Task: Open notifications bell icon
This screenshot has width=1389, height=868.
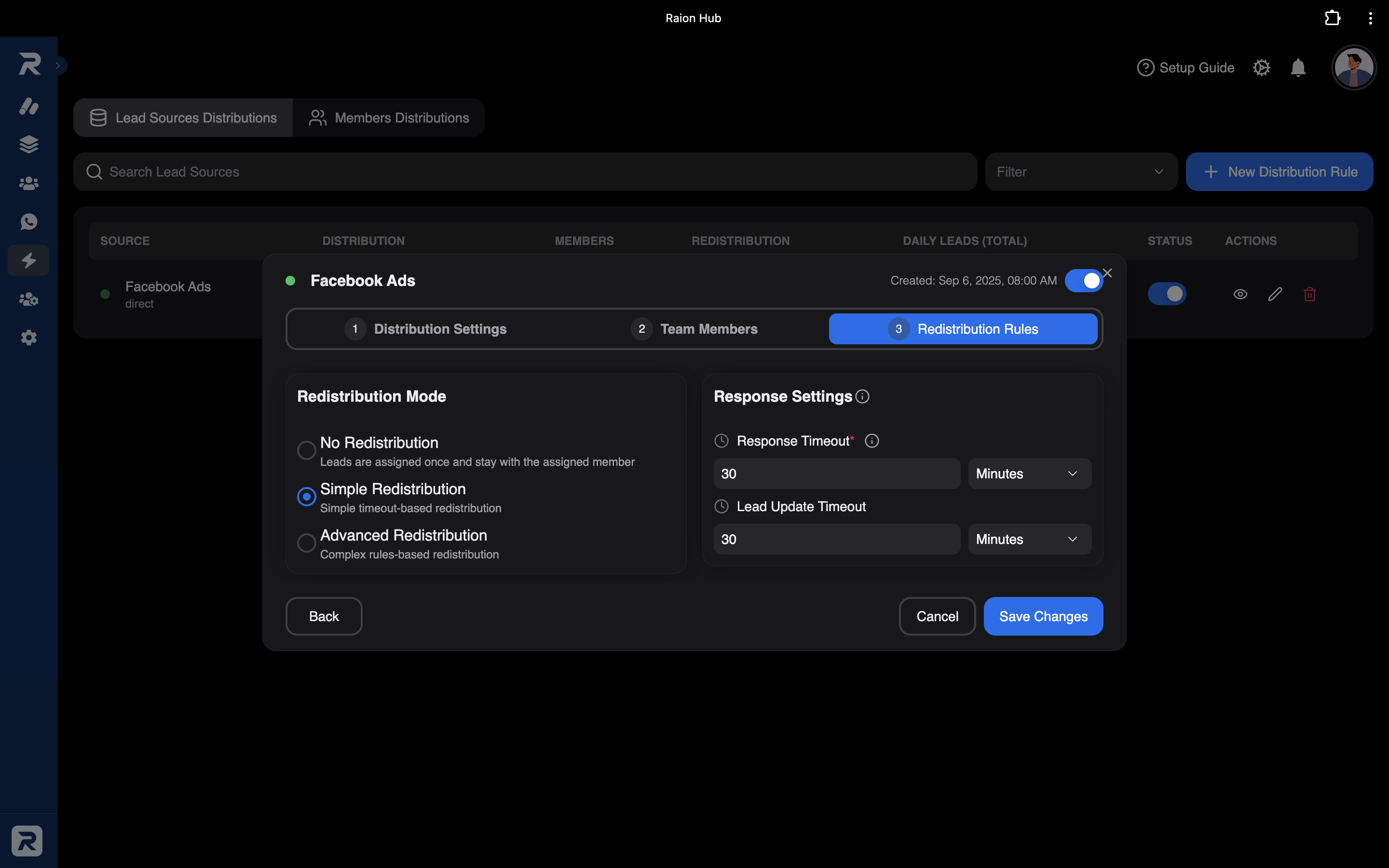Action: pos(1298,68)
